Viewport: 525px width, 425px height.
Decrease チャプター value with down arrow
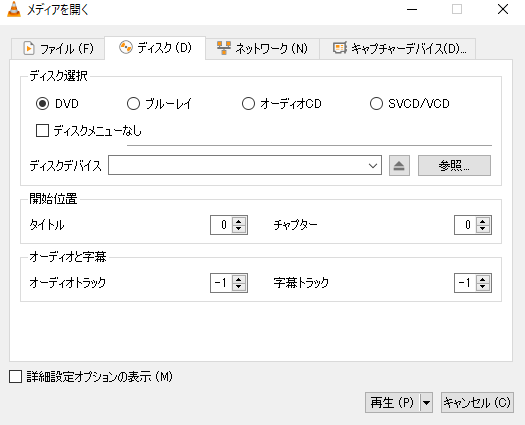pyautogui.click(x=482, y=228)
